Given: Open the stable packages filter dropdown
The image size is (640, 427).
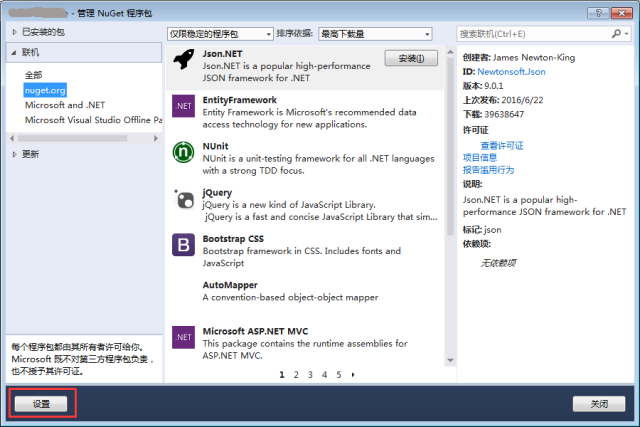Looking at the screenshot, I should [x=220, y=34].
